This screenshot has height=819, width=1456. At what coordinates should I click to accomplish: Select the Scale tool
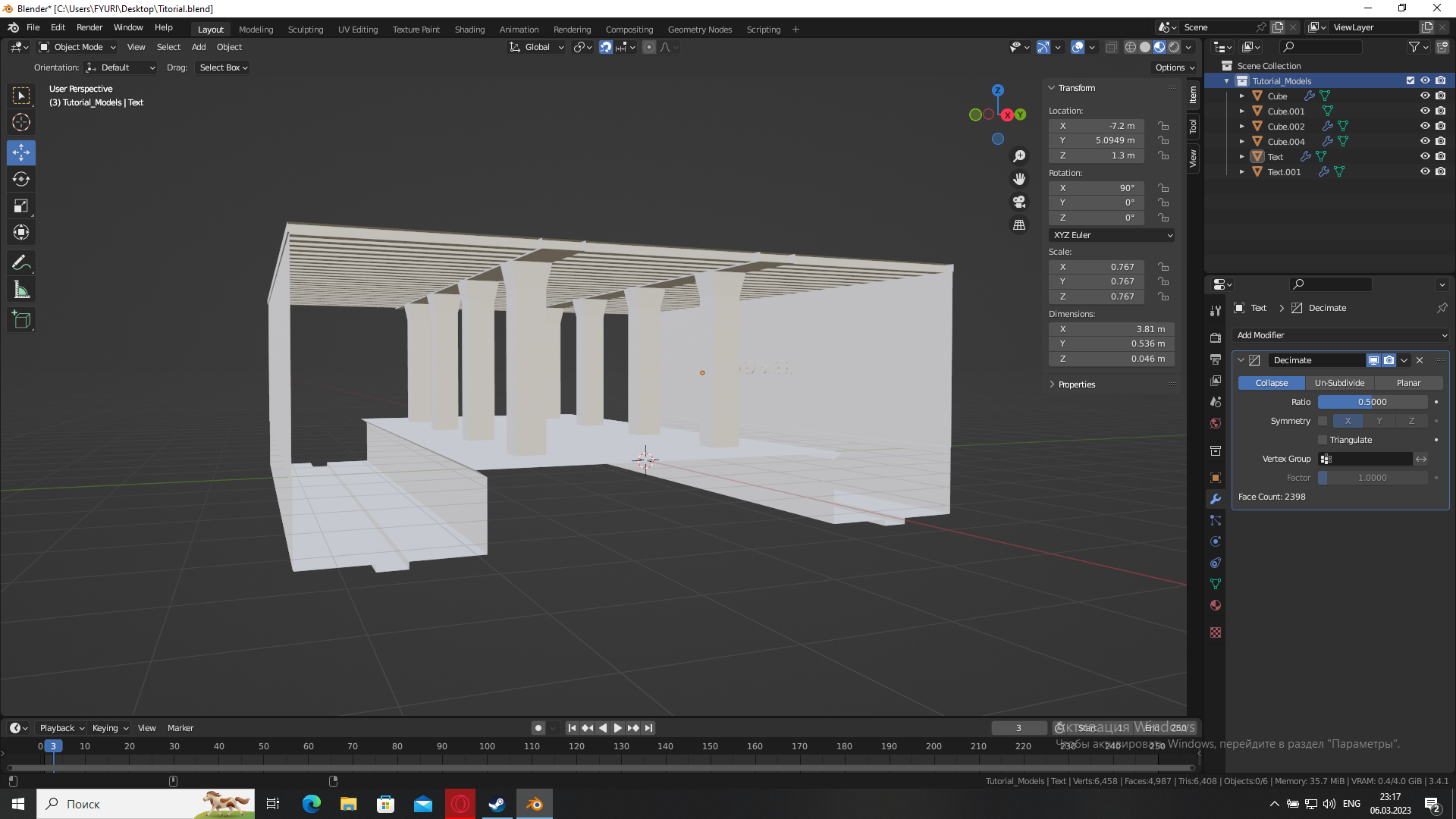click(x=21, y=206)
